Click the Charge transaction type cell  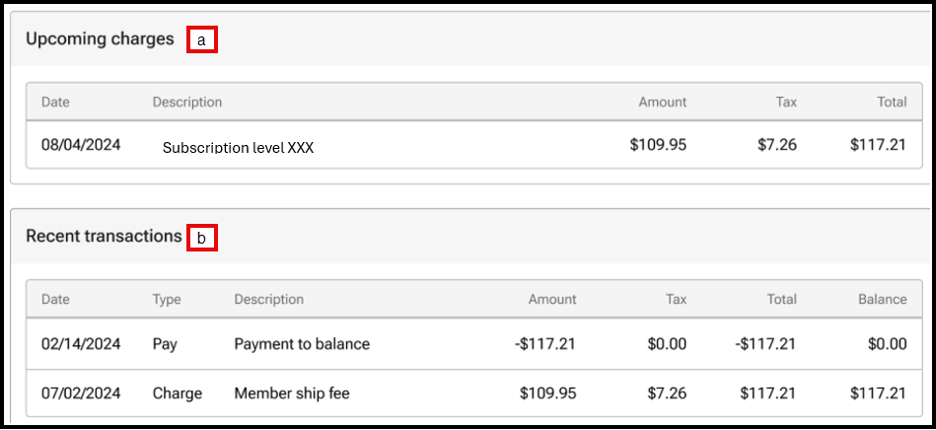[x=177, y=393]
